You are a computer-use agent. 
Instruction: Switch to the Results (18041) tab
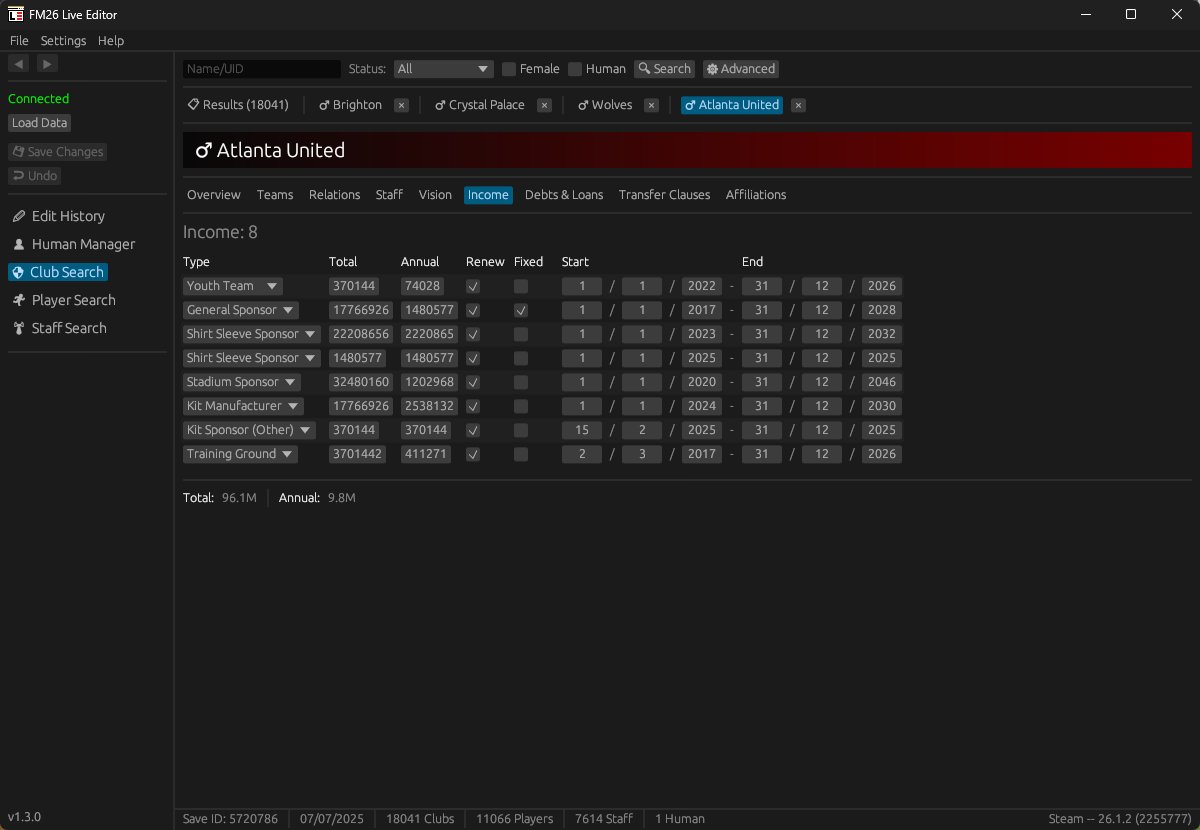click(238, 105)
